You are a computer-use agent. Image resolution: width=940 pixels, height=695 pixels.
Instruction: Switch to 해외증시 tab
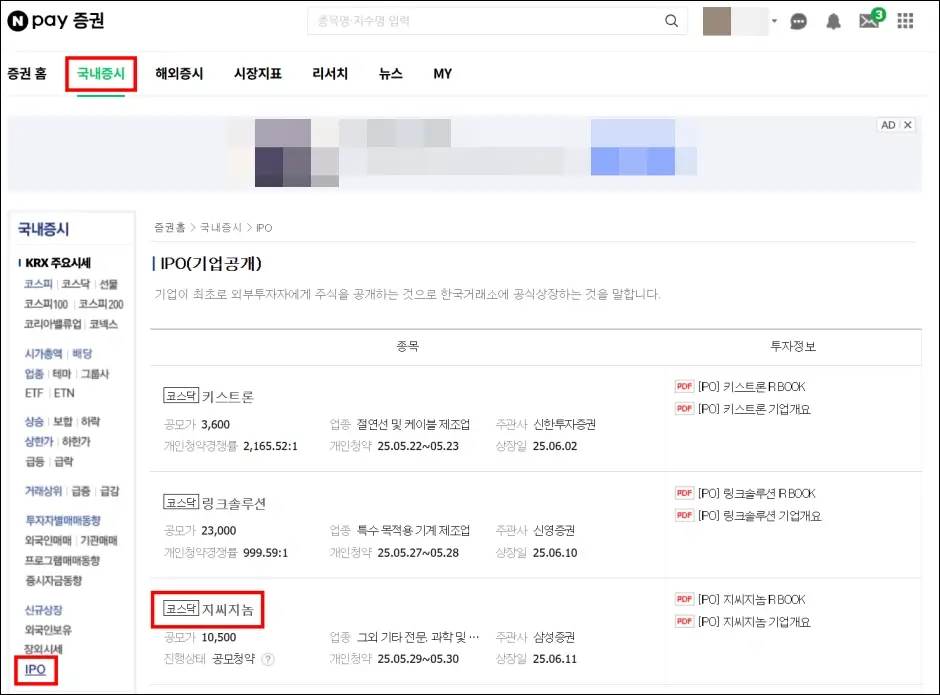[x=179, y=74]
